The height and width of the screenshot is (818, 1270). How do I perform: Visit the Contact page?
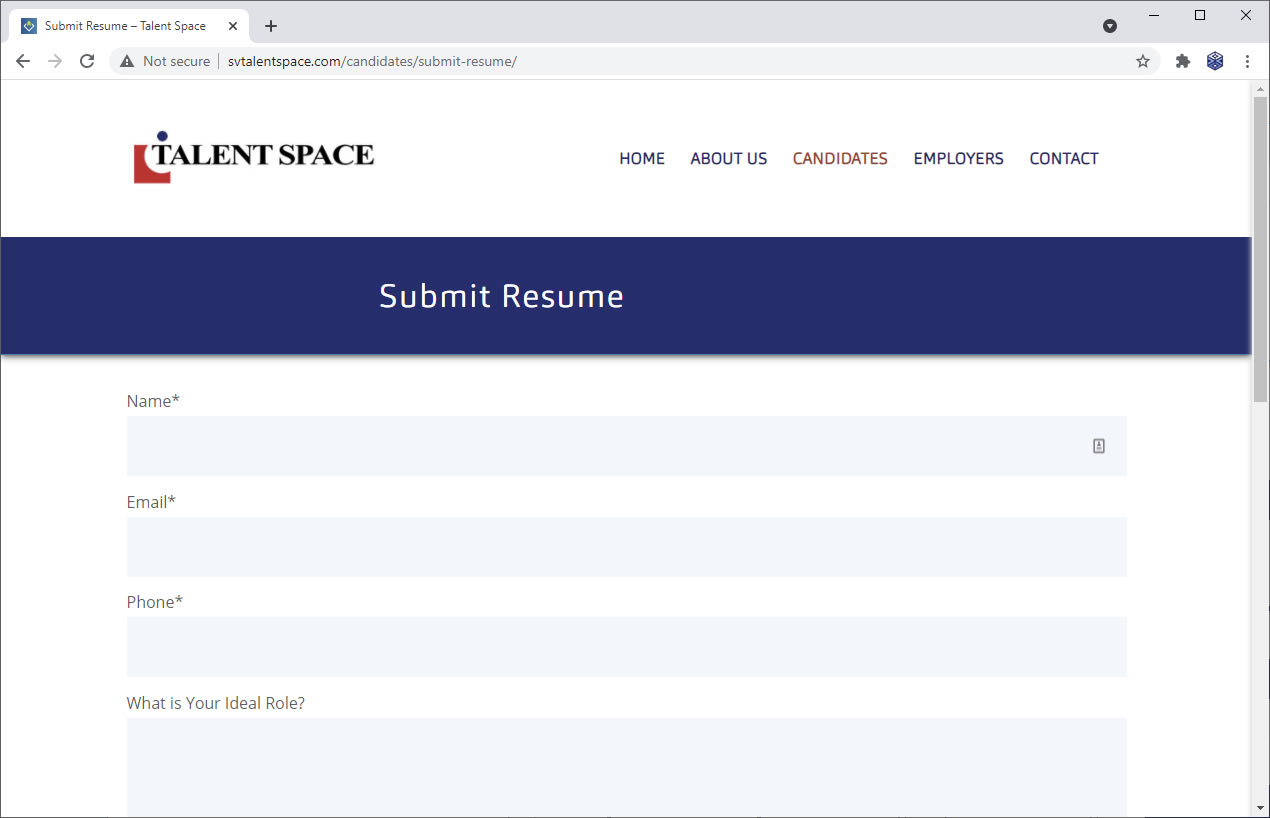[x=1064, y=158]
